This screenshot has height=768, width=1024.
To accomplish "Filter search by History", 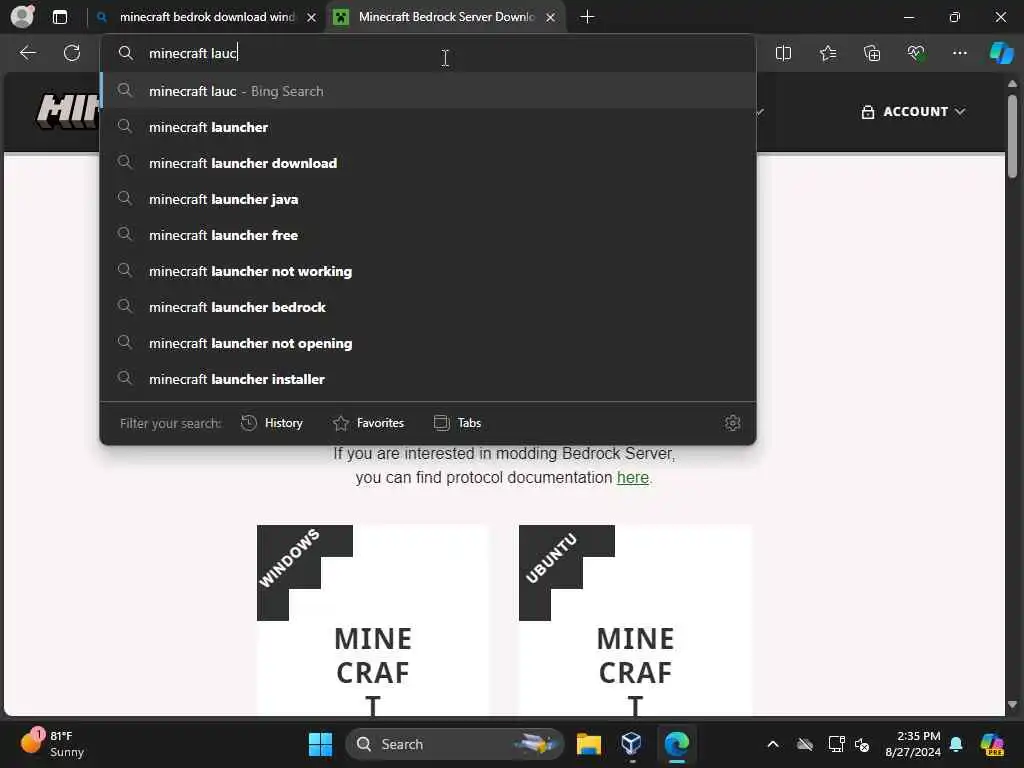I will pyautogui.click(x=272, y=423).
